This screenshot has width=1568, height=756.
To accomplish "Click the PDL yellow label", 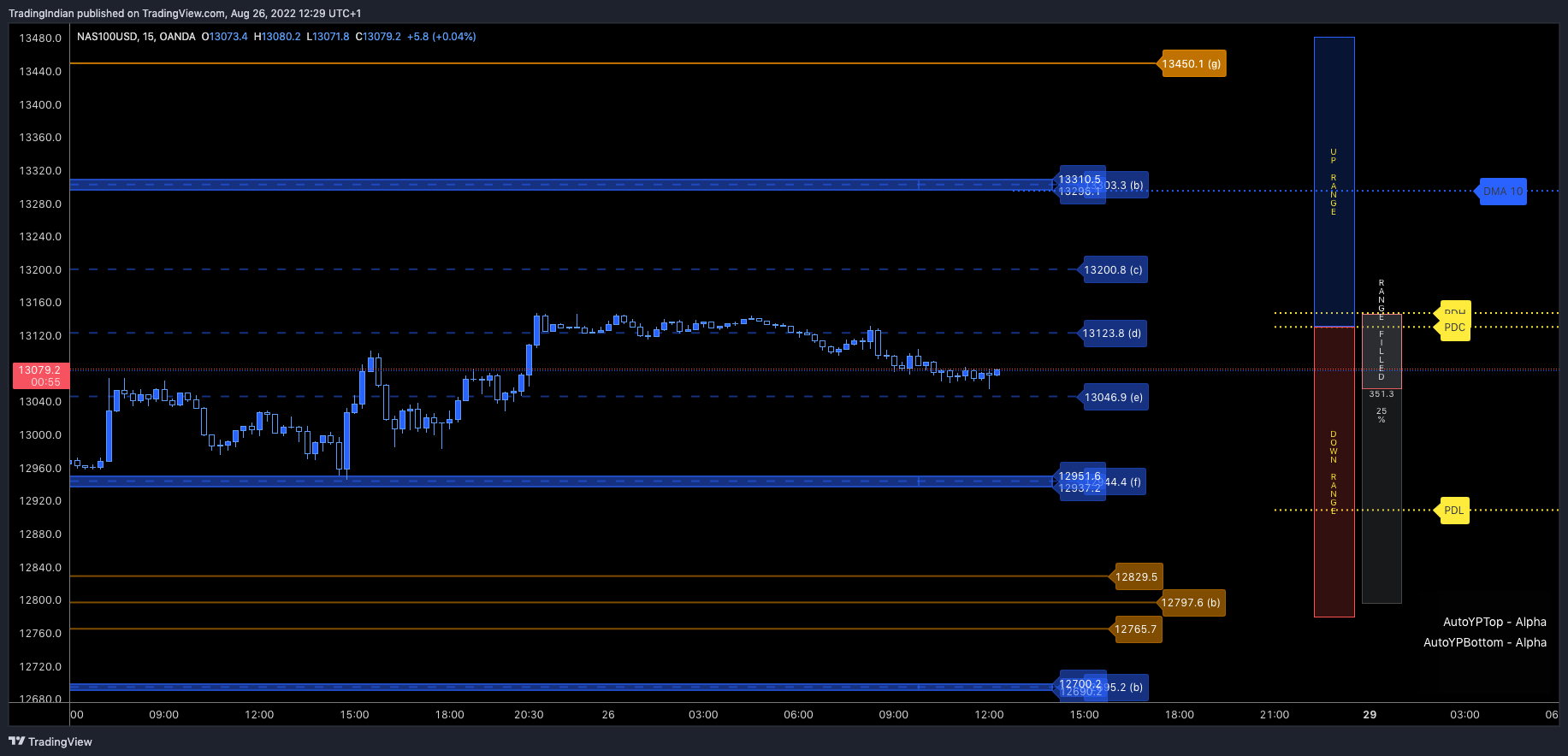I will point(1453,511).
